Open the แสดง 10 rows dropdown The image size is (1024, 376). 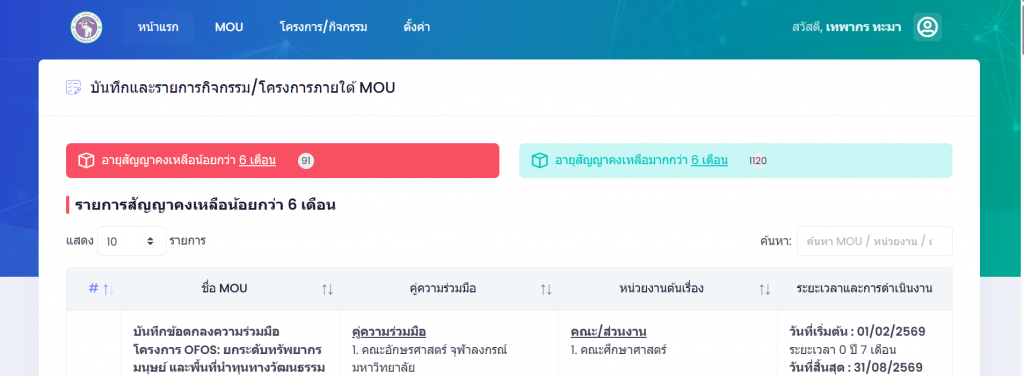click(132, 241)
